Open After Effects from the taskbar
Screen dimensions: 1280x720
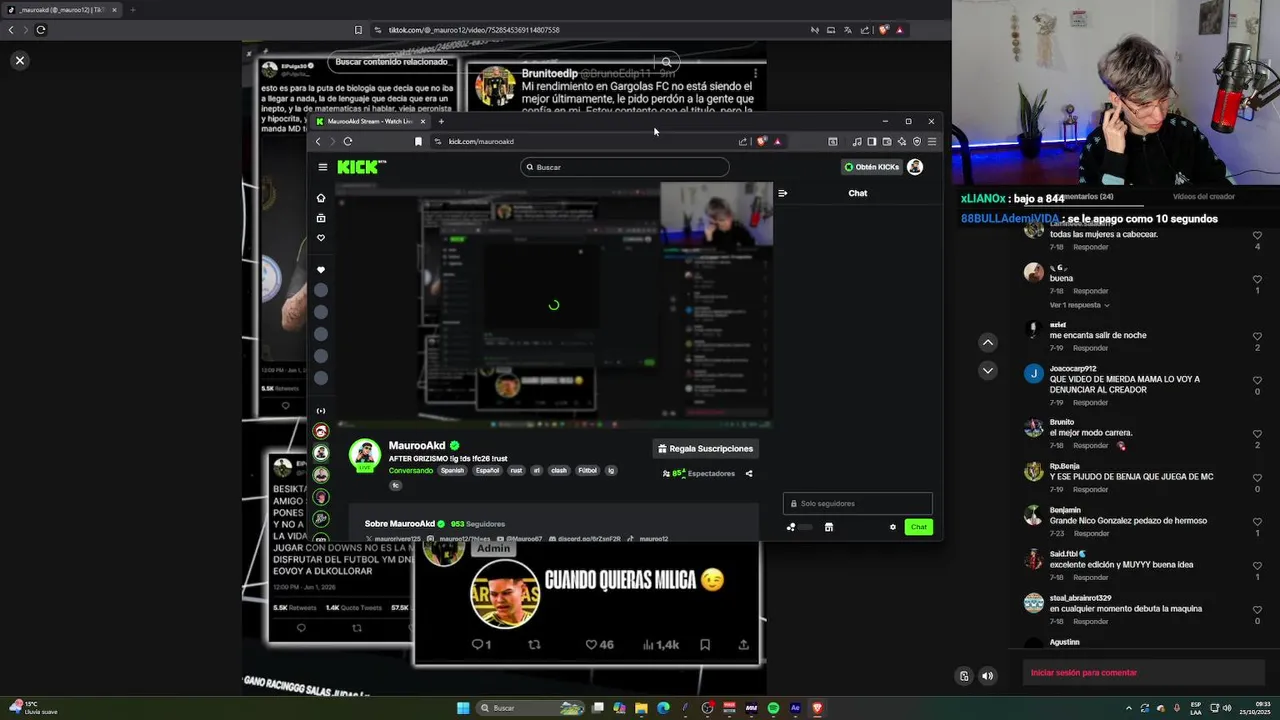tap(796, 708)
